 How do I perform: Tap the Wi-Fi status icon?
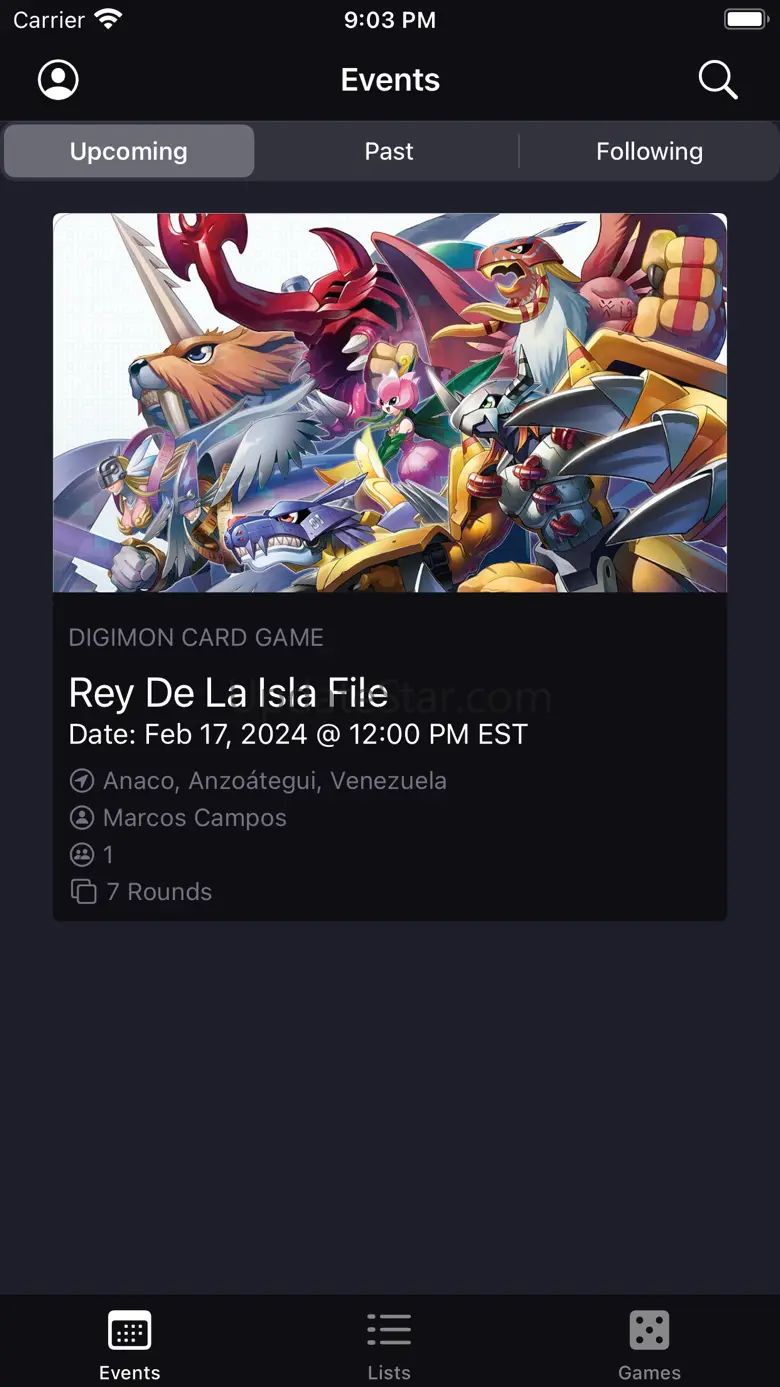[107, 19]
